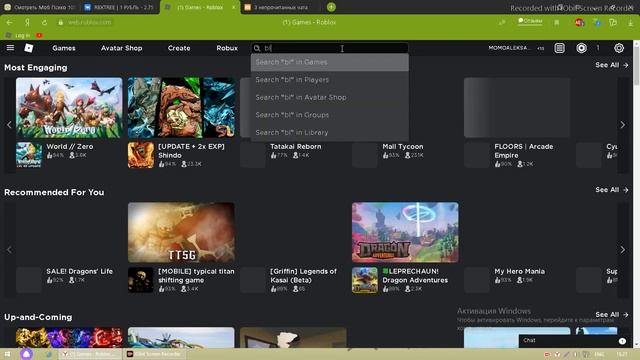Reload the page with the refresh icon
This screenshot has height=360, width=640.
[44, 22]
